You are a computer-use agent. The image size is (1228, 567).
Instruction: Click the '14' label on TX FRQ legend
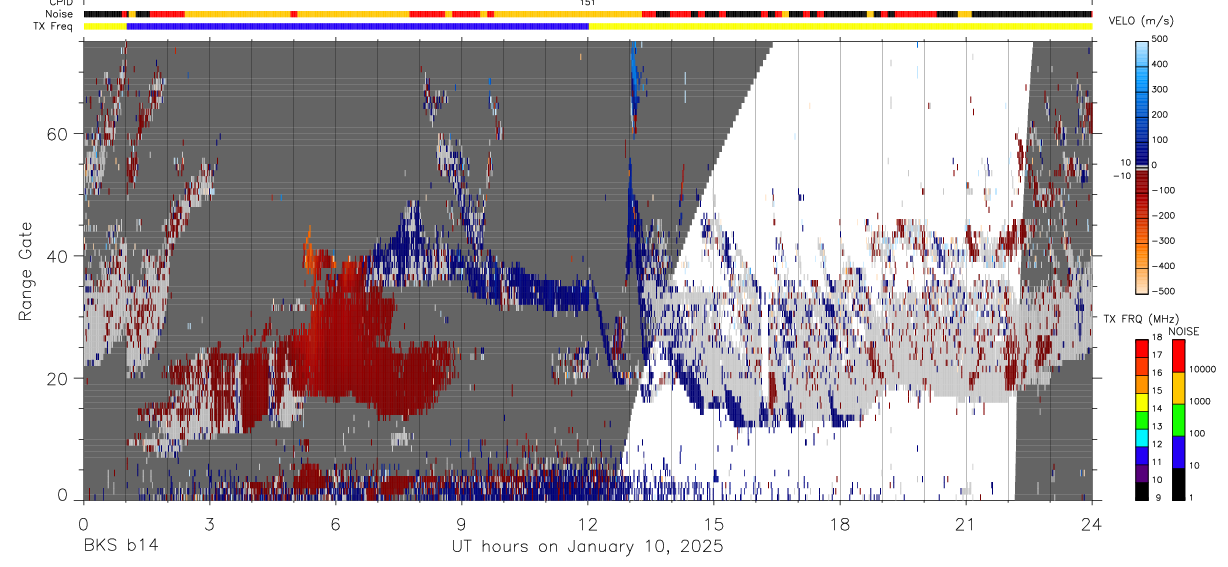1157,408
